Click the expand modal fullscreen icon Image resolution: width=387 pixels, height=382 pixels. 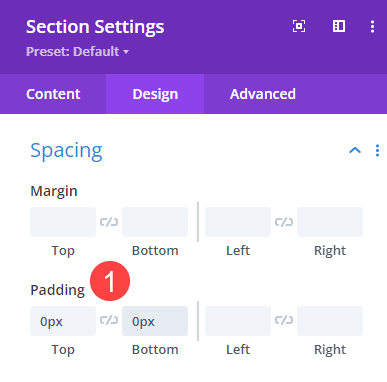pyautogui.click(x=299, y=26)
